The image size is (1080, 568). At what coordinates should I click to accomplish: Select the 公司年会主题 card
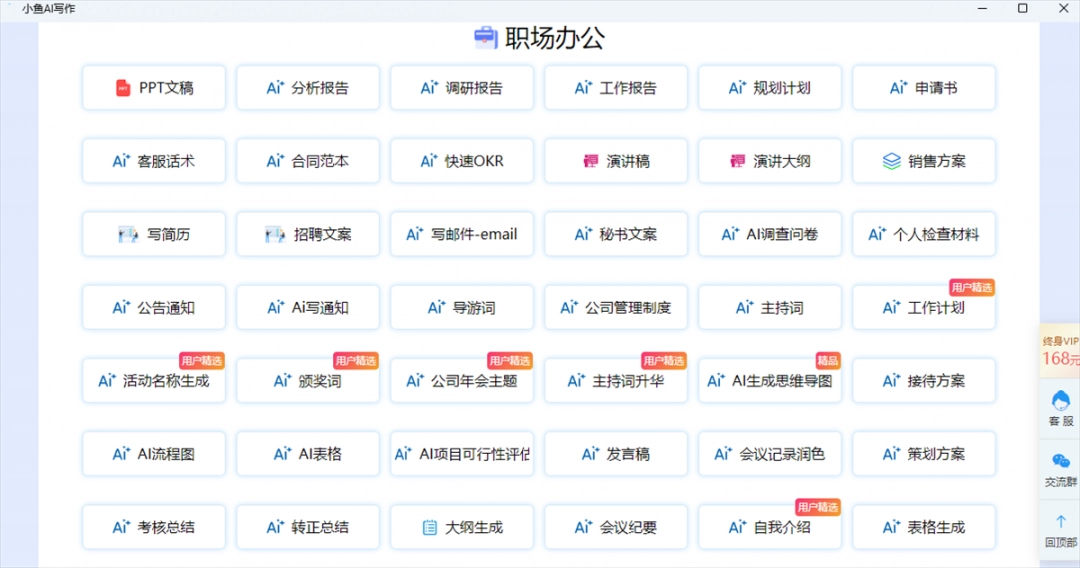coord(461,381)
